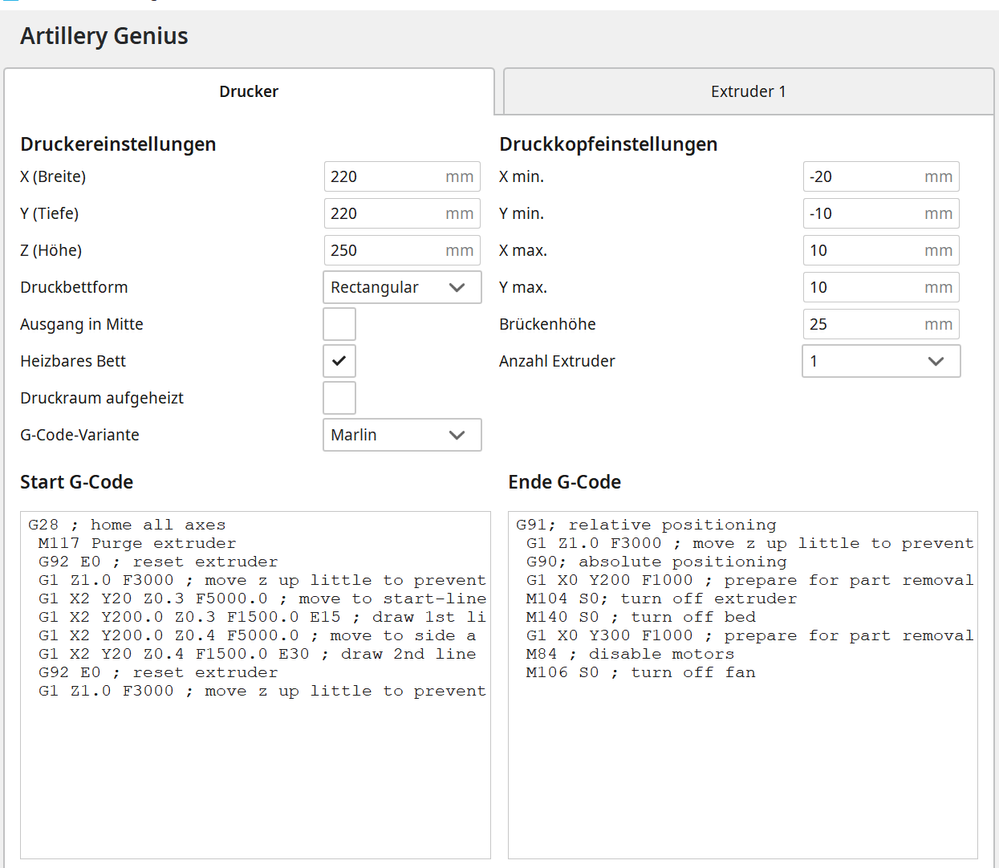Click the Y max. input field
The image size is (999, 868).
881,287
